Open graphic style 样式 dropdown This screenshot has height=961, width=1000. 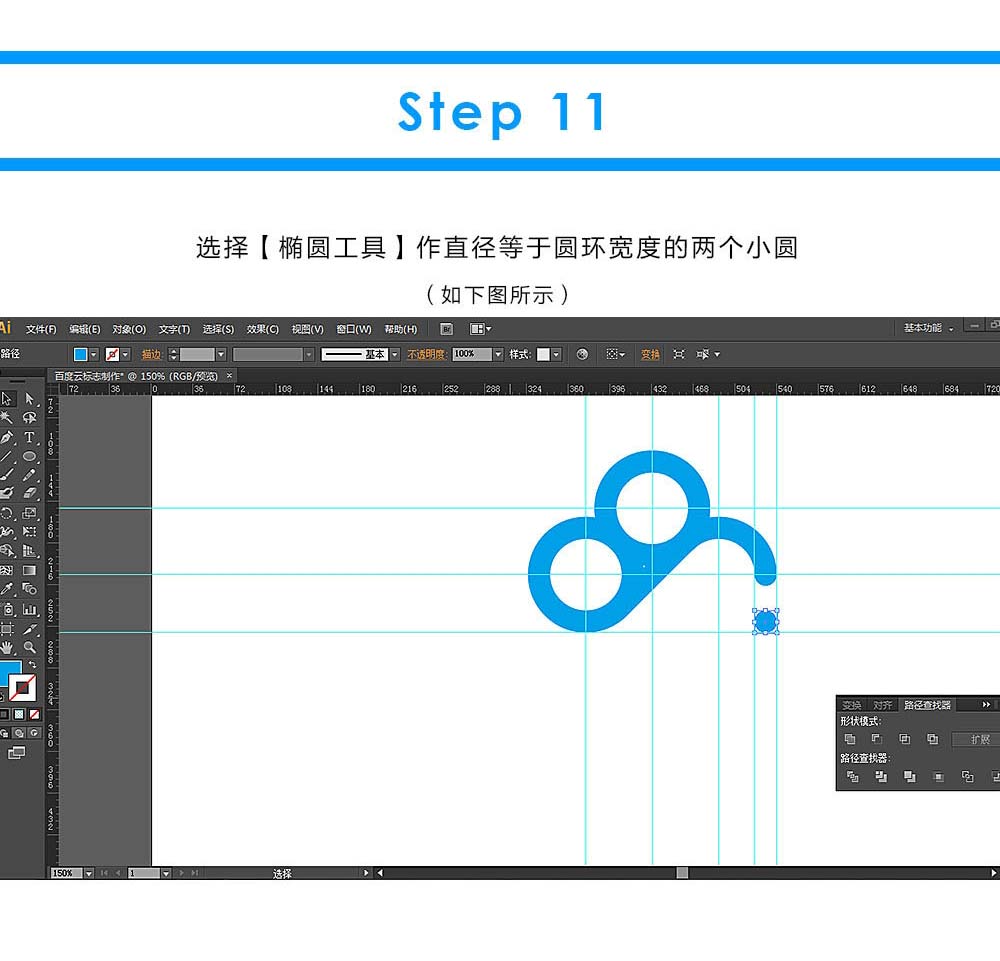(556, 354)
